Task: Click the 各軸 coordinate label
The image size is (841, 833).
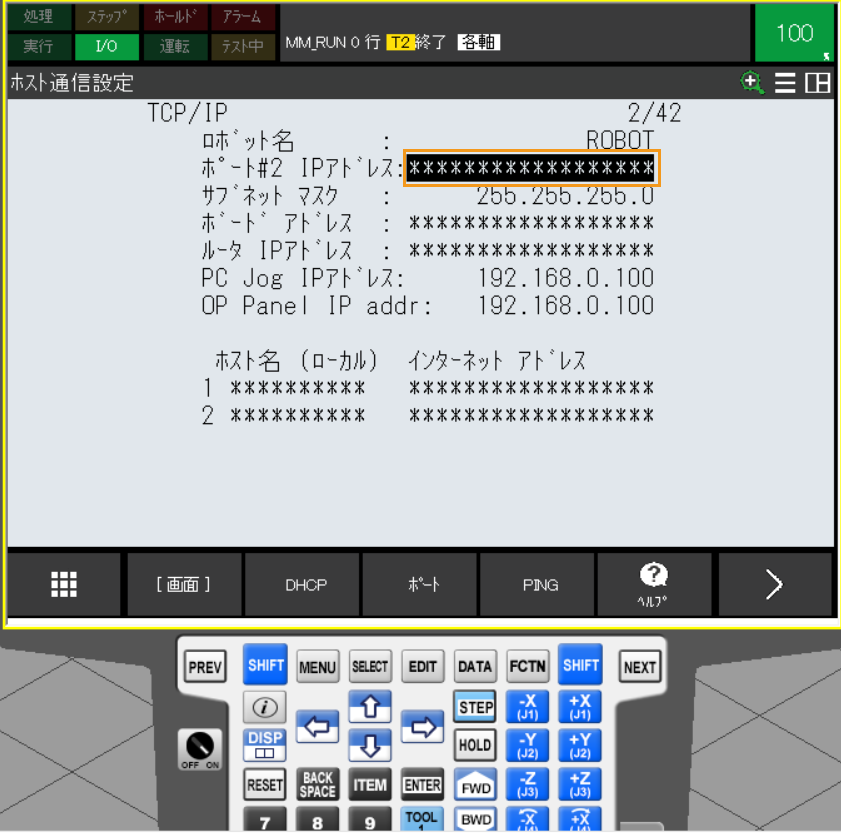Action: pyautogui.click(x=479, y=42)
